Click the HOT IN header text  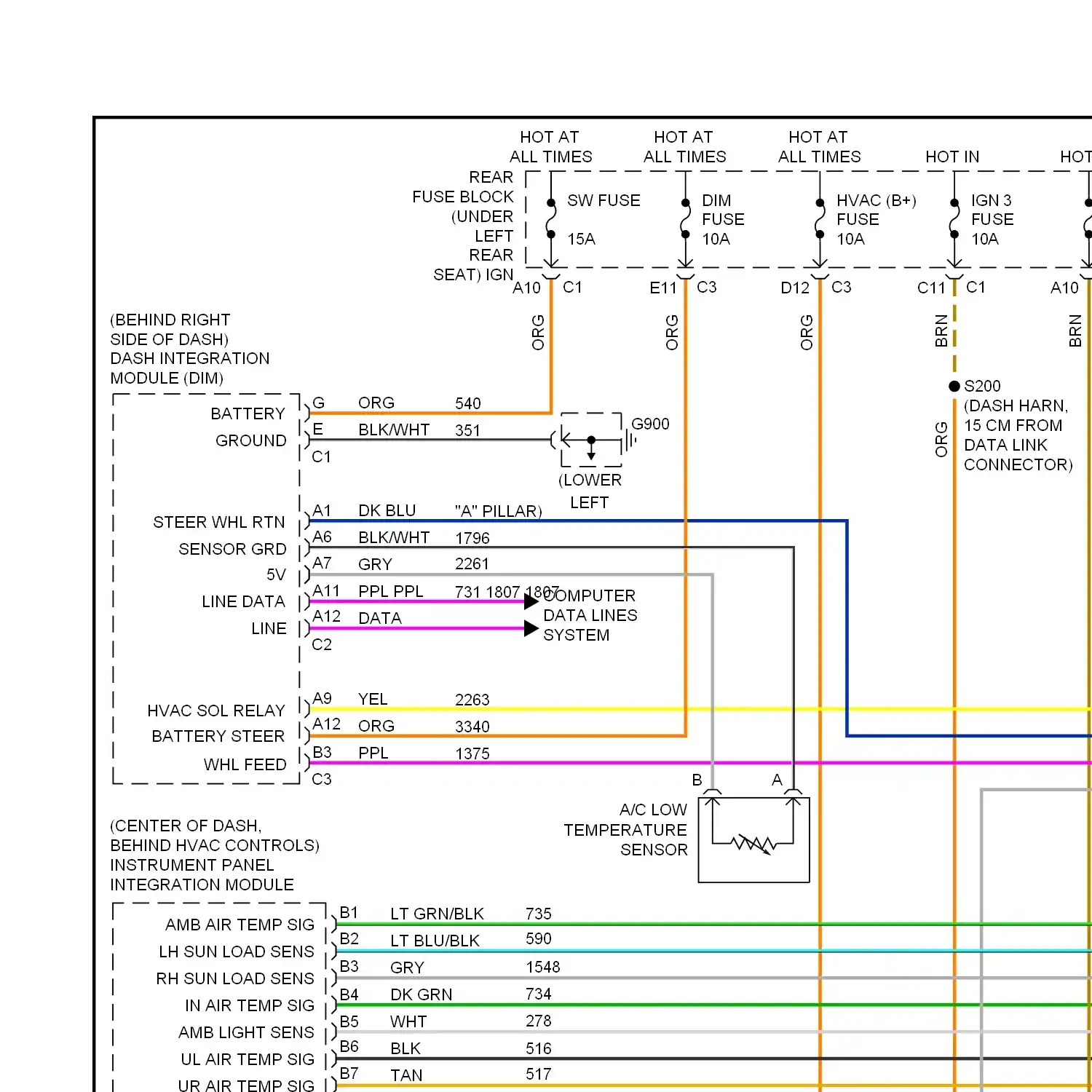coord(952,157)
